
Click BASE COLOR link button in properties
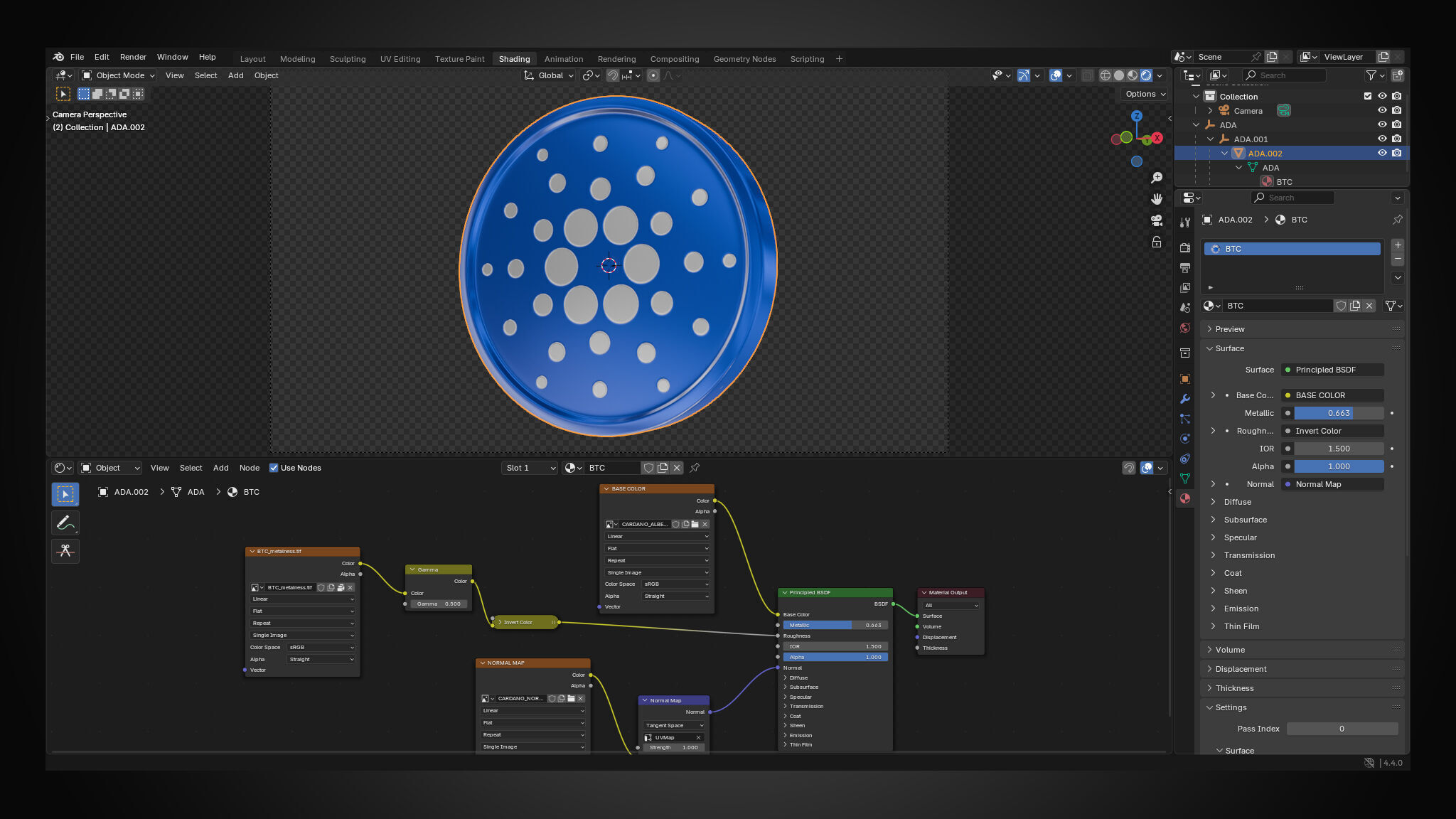click(x=1332, y=395)
